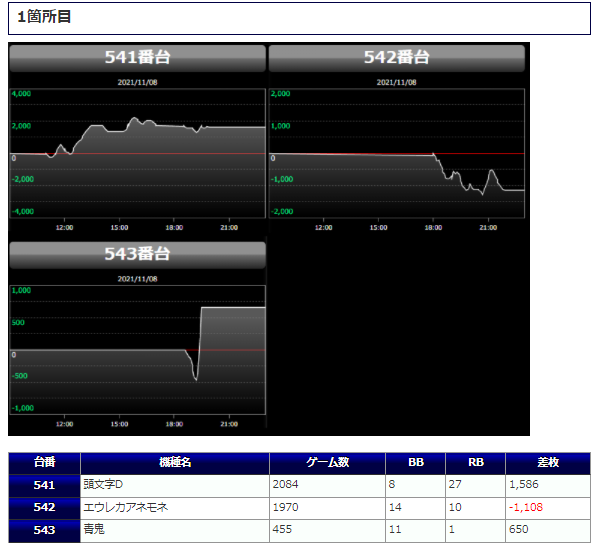The height and width of the screenshot is (545, 593).
Task: Select the 差枚 column header
Action: (548, 463)
